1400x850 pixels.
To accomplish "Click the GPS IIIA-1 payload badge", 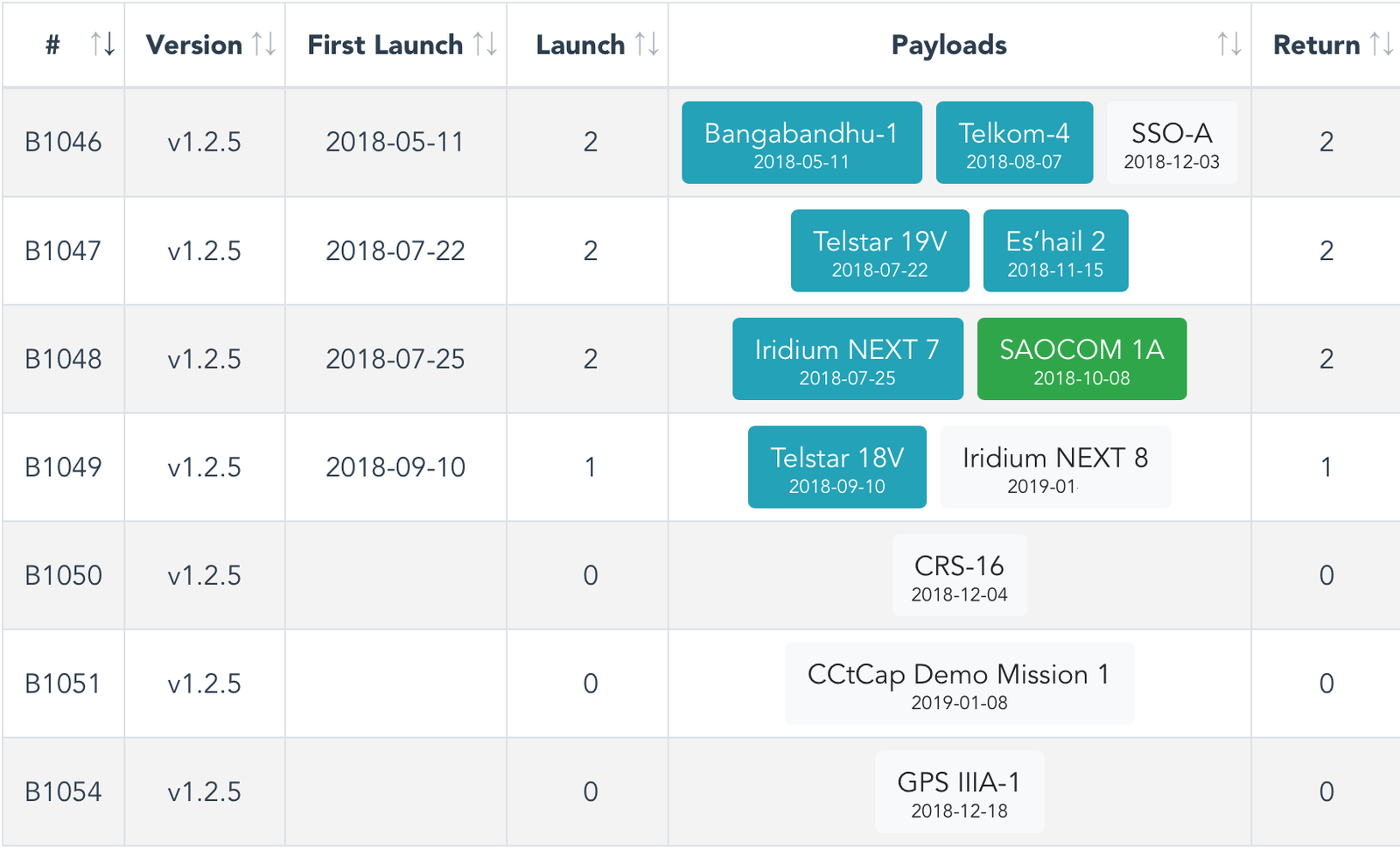I will coord(959,792).
